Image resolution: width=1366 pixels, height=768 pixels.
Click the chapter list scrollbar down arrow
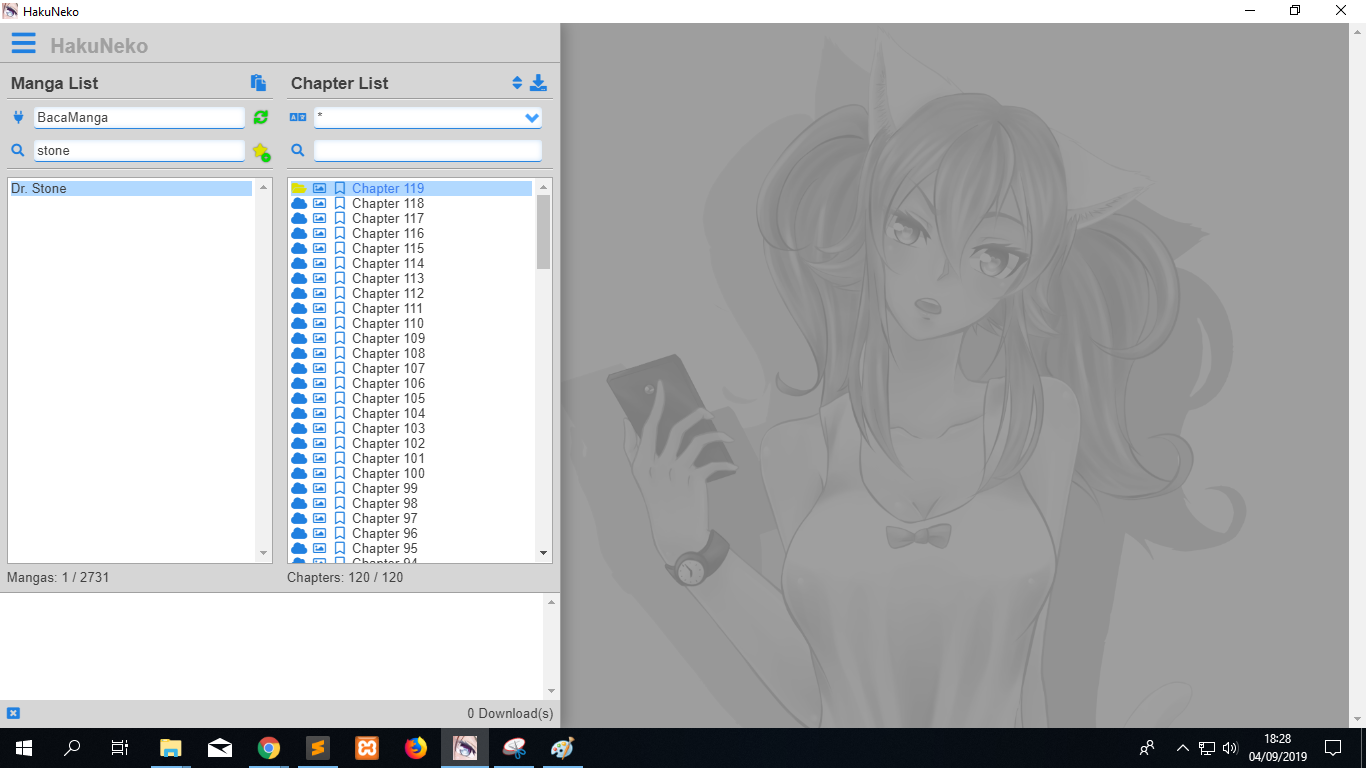point(544,553)
